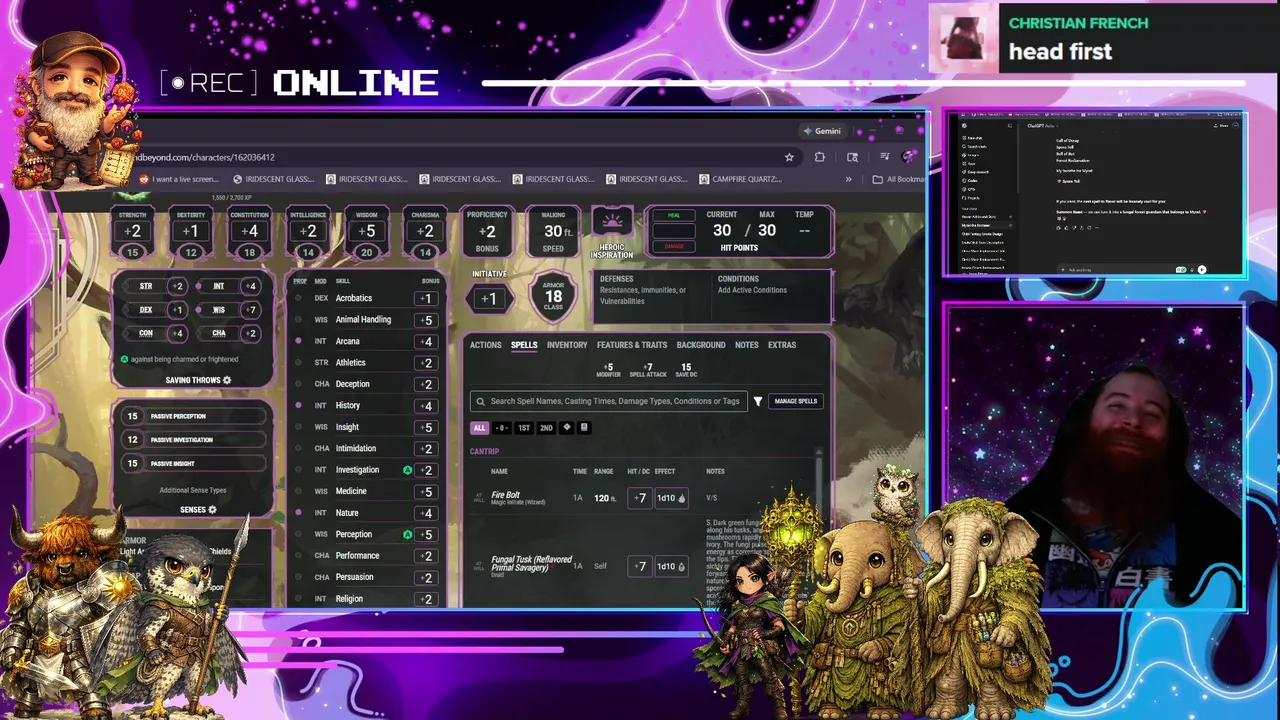
Task: Open the Actions tab
Action: (x=485, y=345)
